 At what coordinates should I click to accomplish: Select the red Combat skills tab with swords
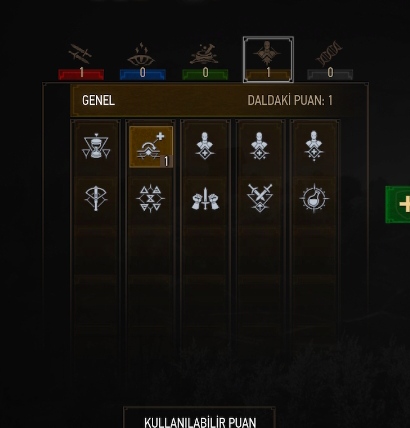click(81, 61)
